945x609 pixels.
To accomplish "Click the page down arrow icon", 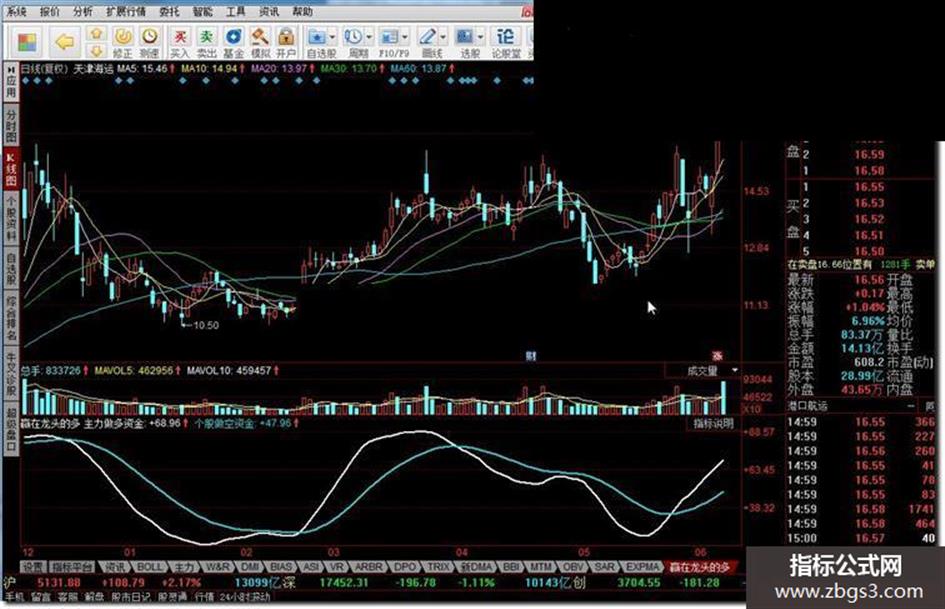I will (x=96, y=51).
